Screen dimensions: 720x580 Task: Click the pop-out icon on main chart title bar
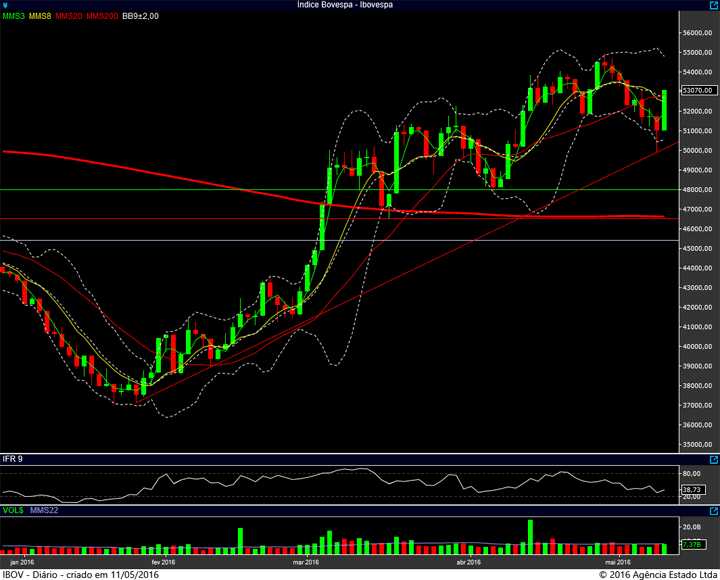pyautogui.click(x=714, y=5)
